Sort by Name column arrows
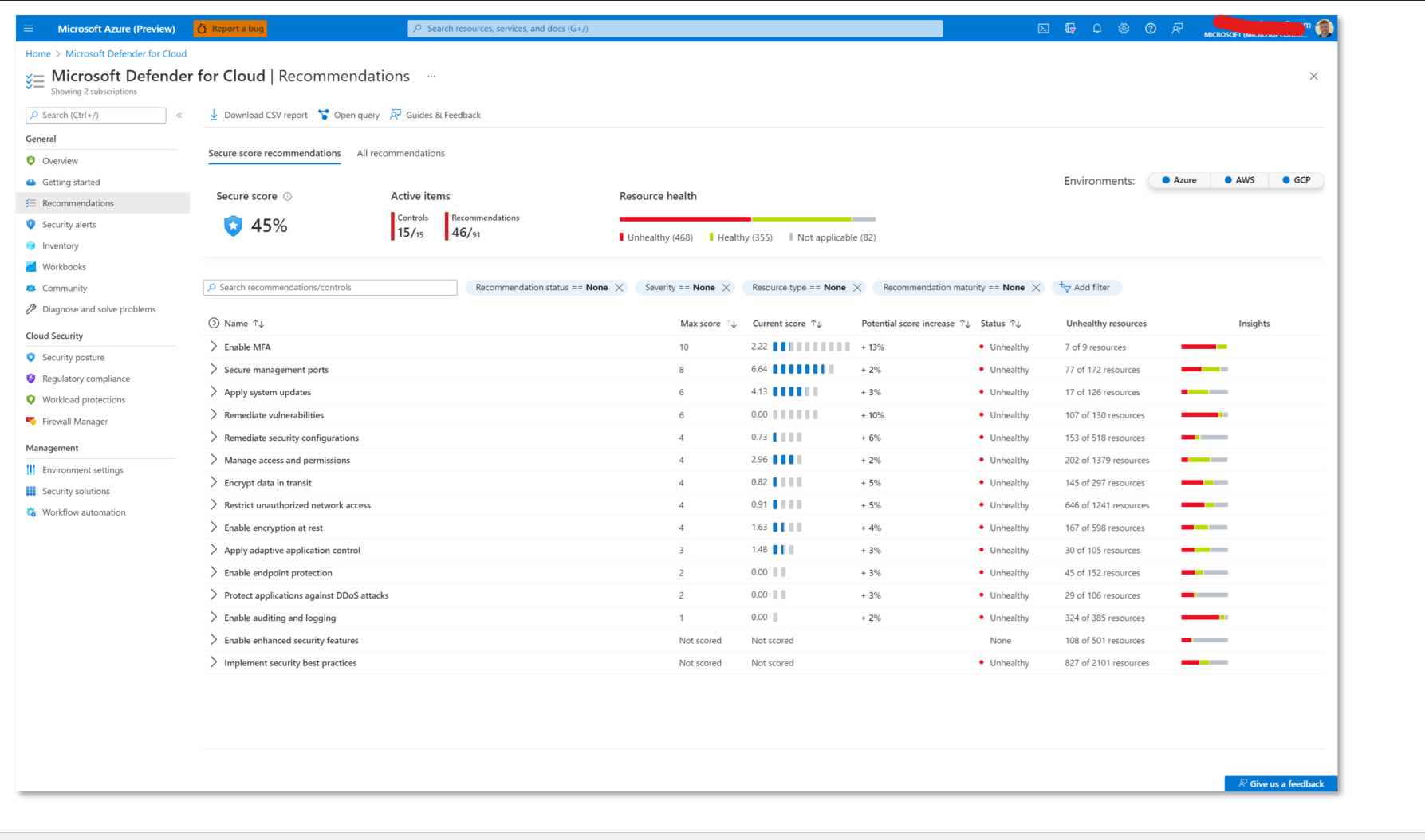1425x840 pixels. (258, 324)
